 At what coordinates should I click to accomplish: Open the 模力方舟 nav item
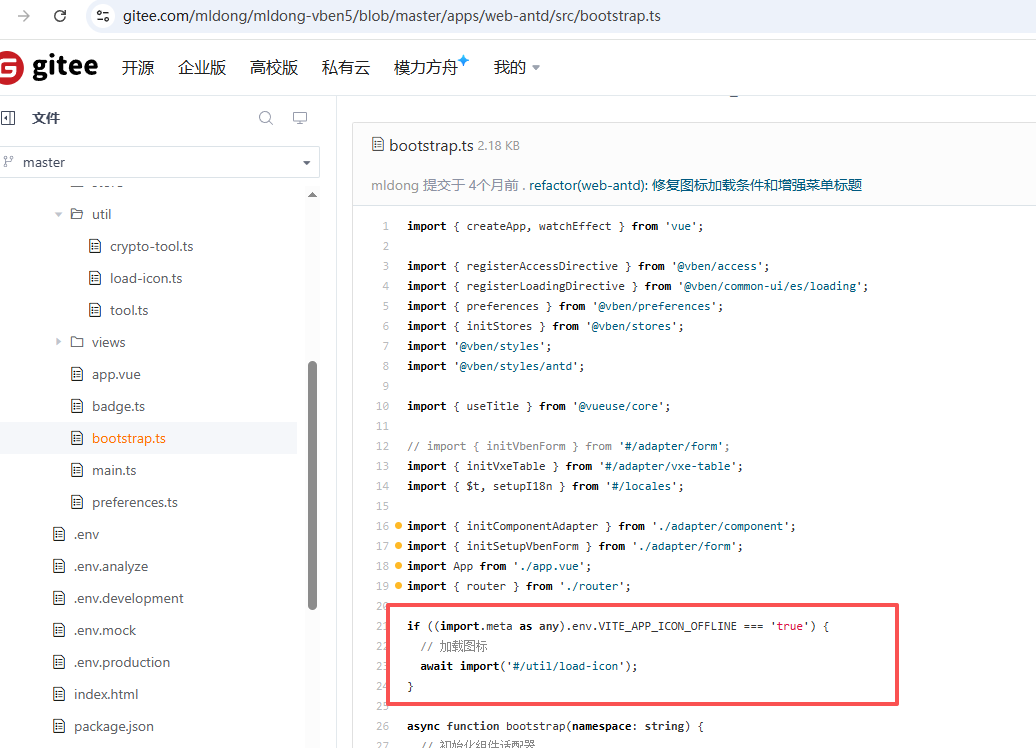click(426, 68)
